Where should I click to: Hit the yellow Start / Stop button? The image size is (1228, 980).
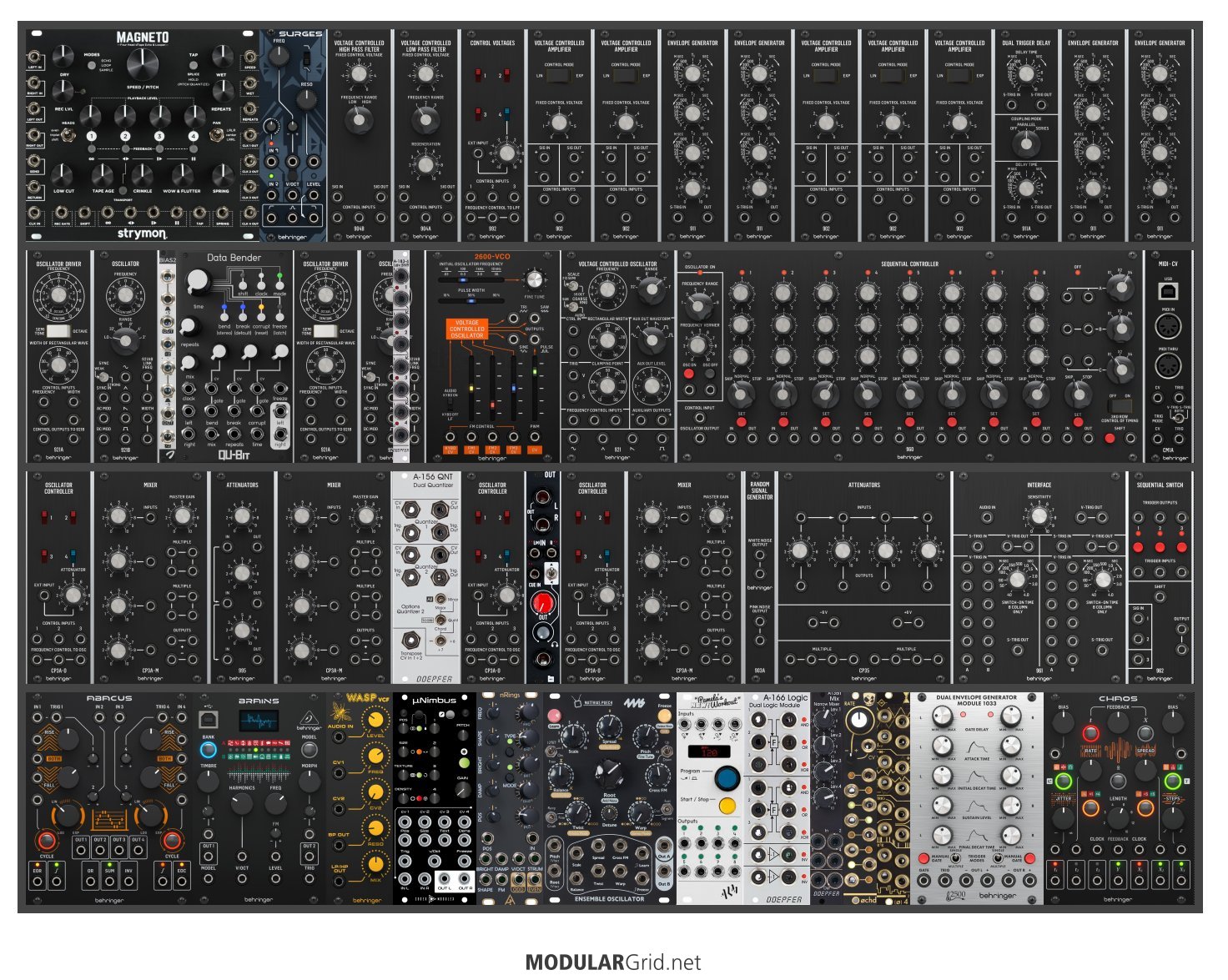727,807
